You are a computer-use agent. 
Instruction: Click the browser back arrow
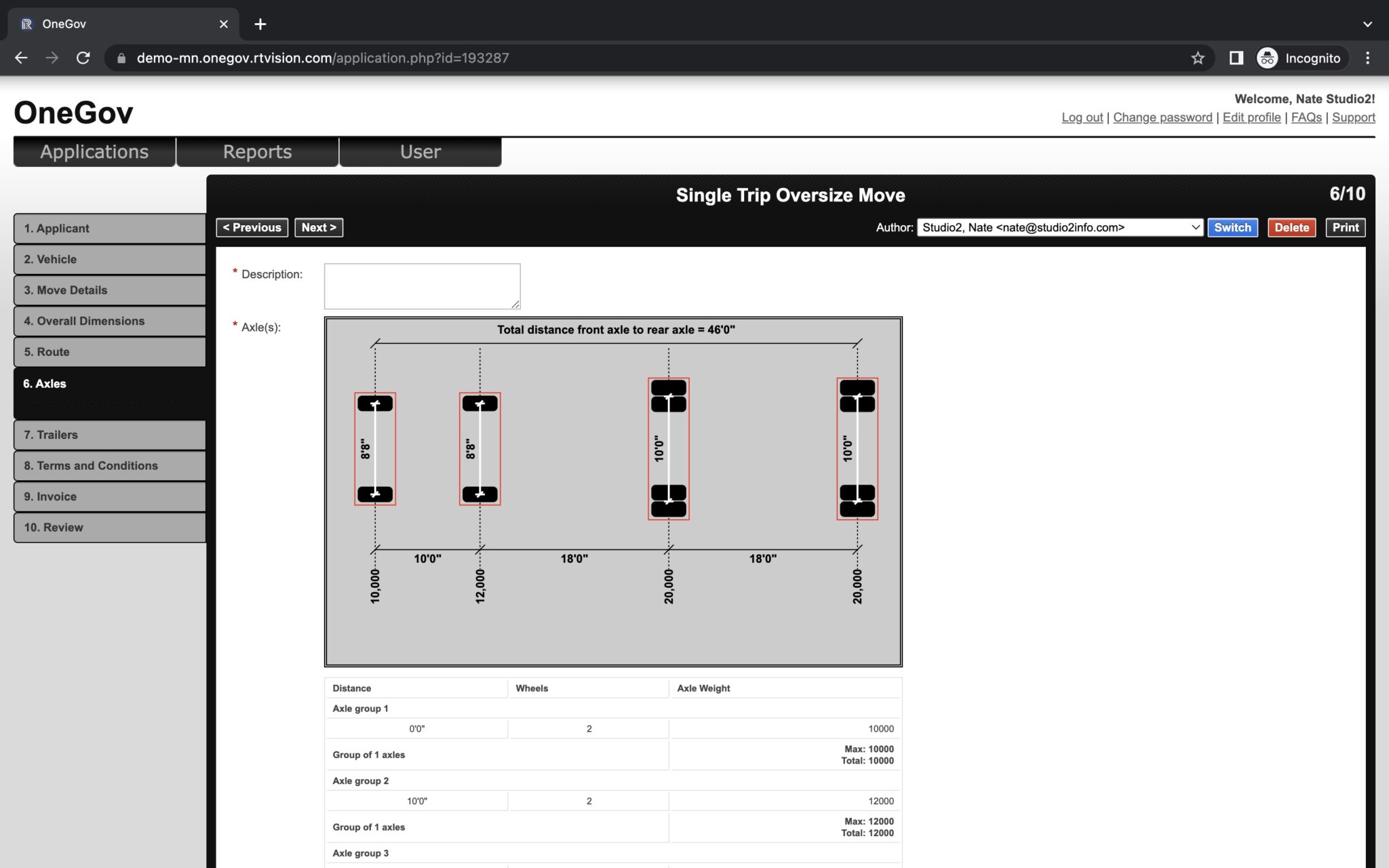[x=21, y=58]
